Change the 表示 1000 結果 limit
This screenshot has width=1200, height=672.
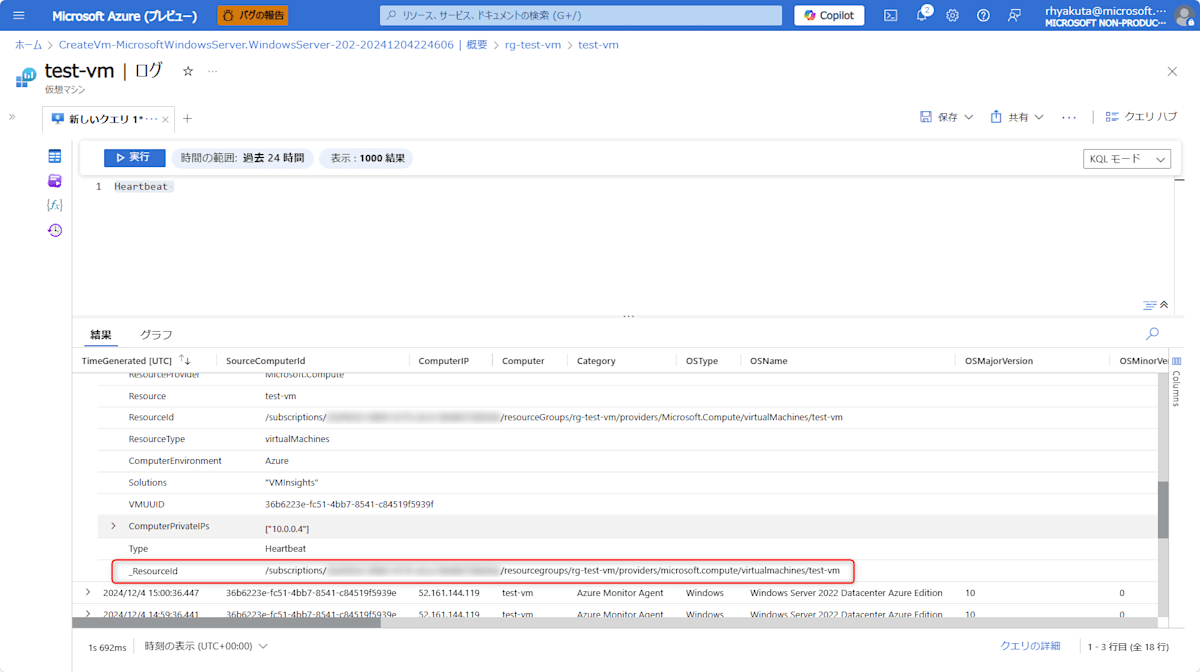(366, 158)
